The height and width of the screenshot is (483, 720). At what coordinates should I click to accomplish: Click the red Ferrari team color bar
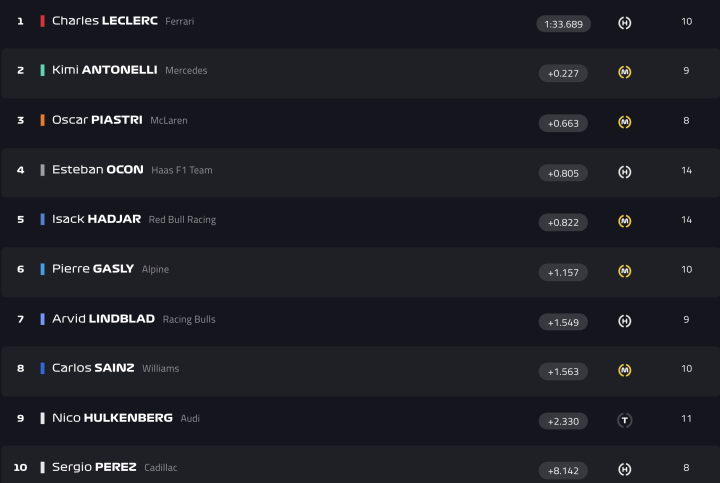[42, 21]
